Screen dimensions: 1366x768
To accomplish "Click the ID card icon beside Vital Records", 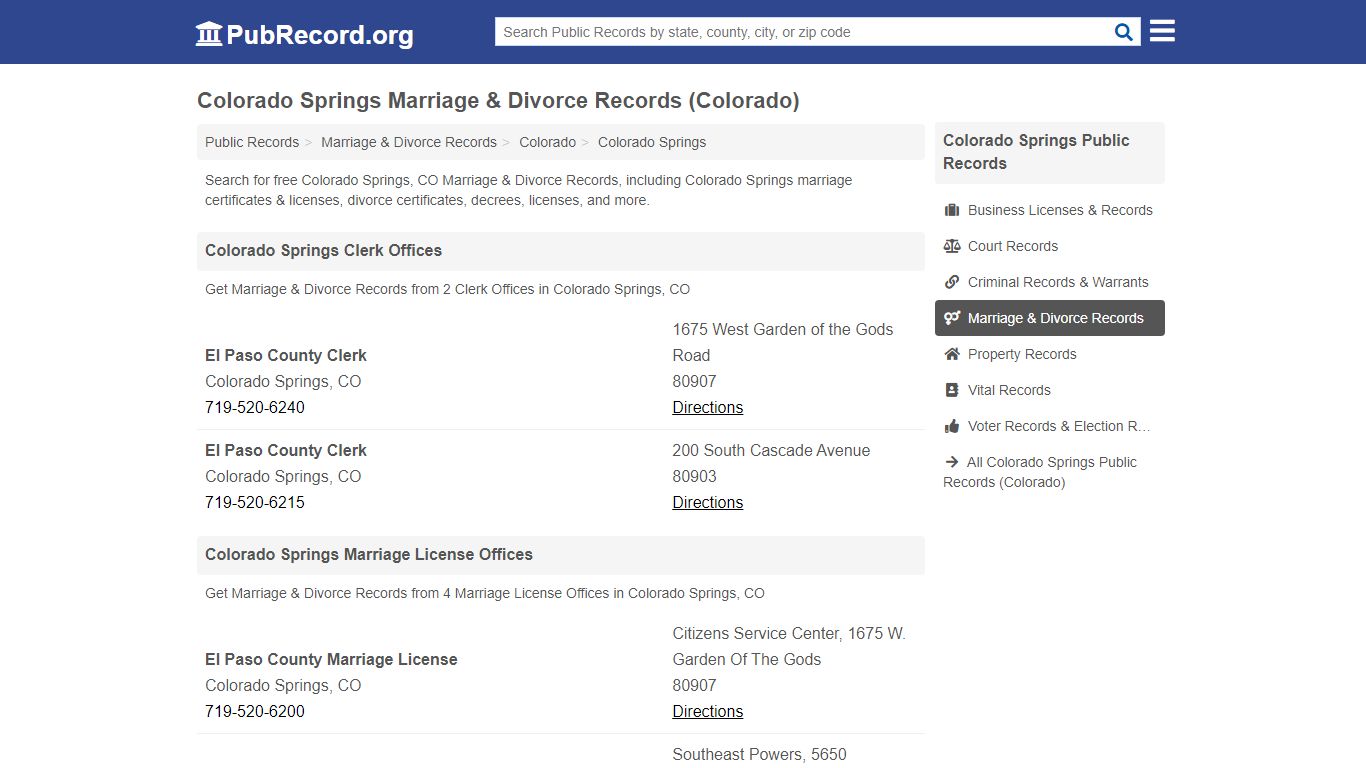I will [952, 390].
